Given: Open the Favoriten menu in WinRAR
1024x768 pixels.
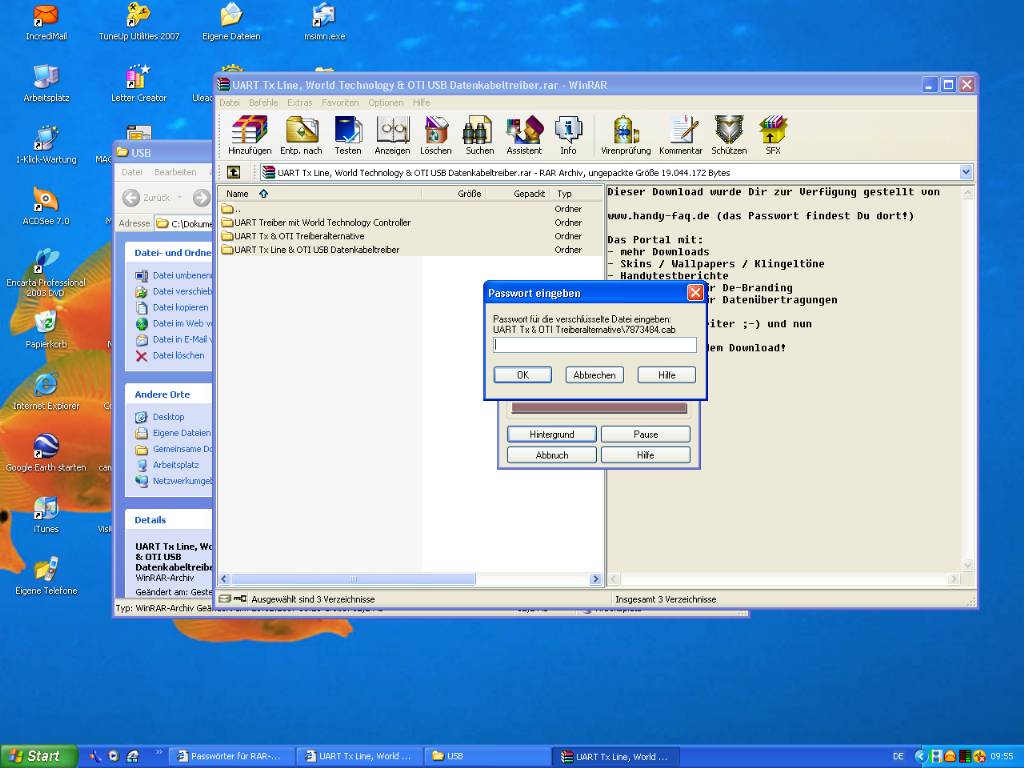Looking at the screenshot, I should coord(340,103).
